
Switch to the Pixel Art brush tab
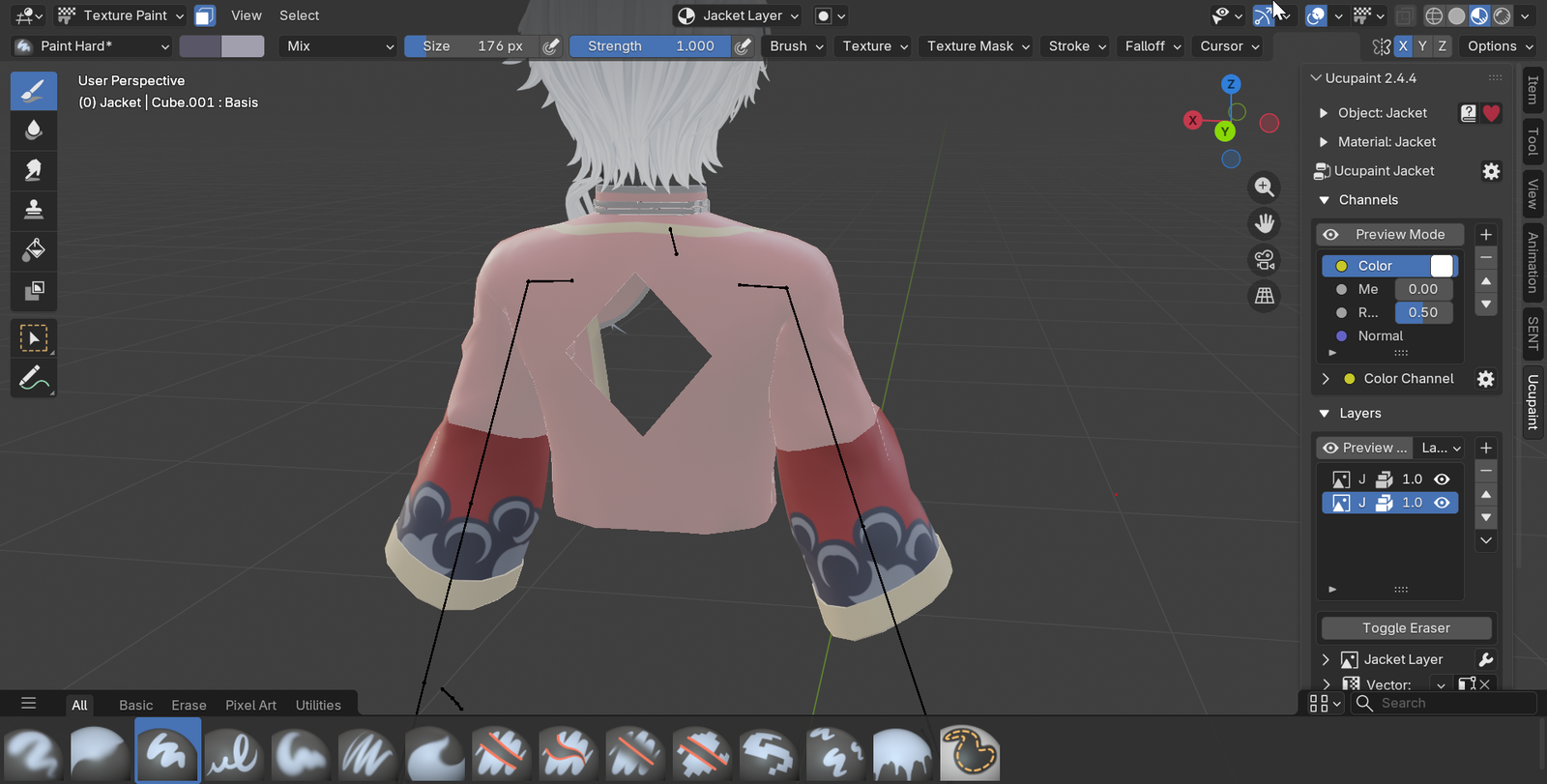coord(250,705)
